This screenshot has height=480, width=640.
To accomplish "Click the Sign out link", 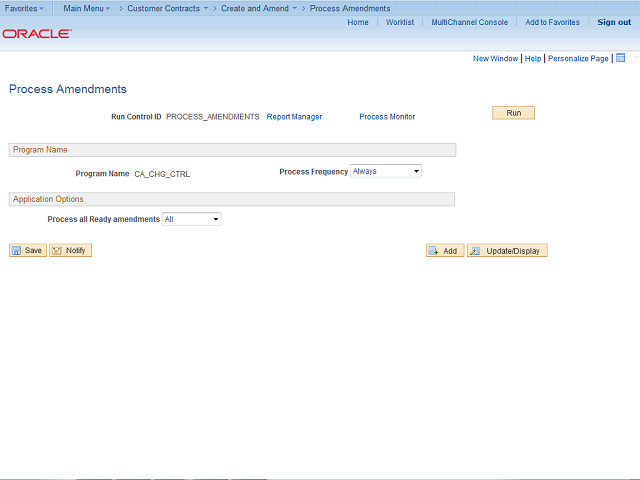I will coord(614,22).
